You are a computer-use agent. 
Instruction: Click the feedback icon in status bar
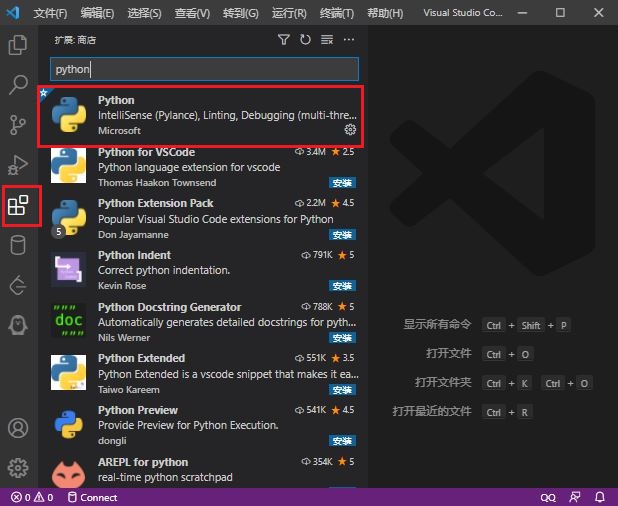click(x=575, y=497)
